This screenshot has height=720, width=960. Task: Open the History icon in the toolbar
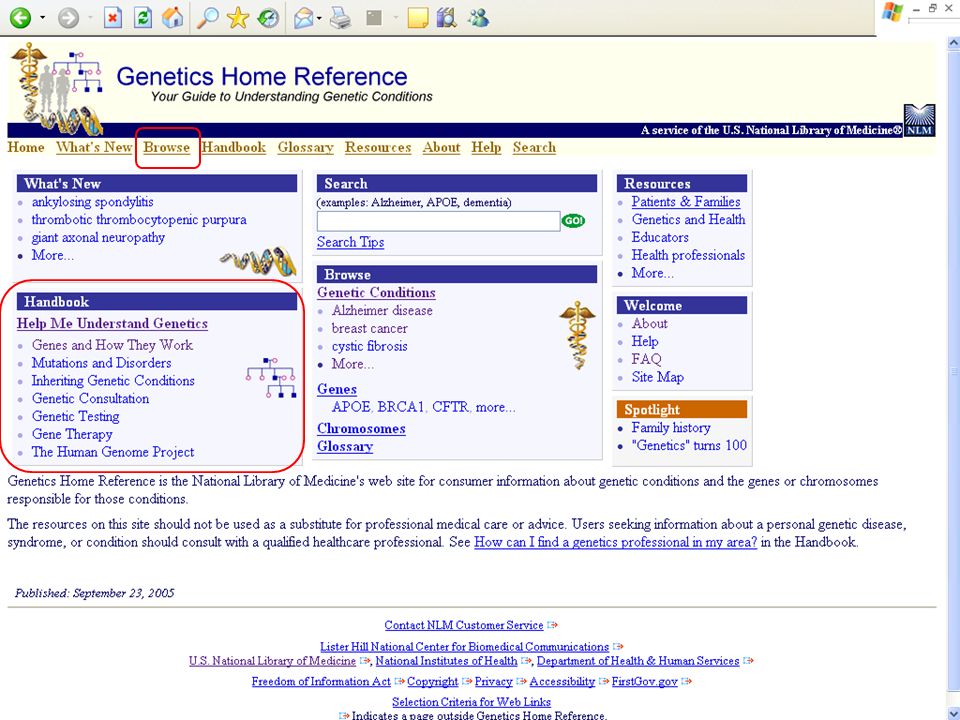click(268, 17)
